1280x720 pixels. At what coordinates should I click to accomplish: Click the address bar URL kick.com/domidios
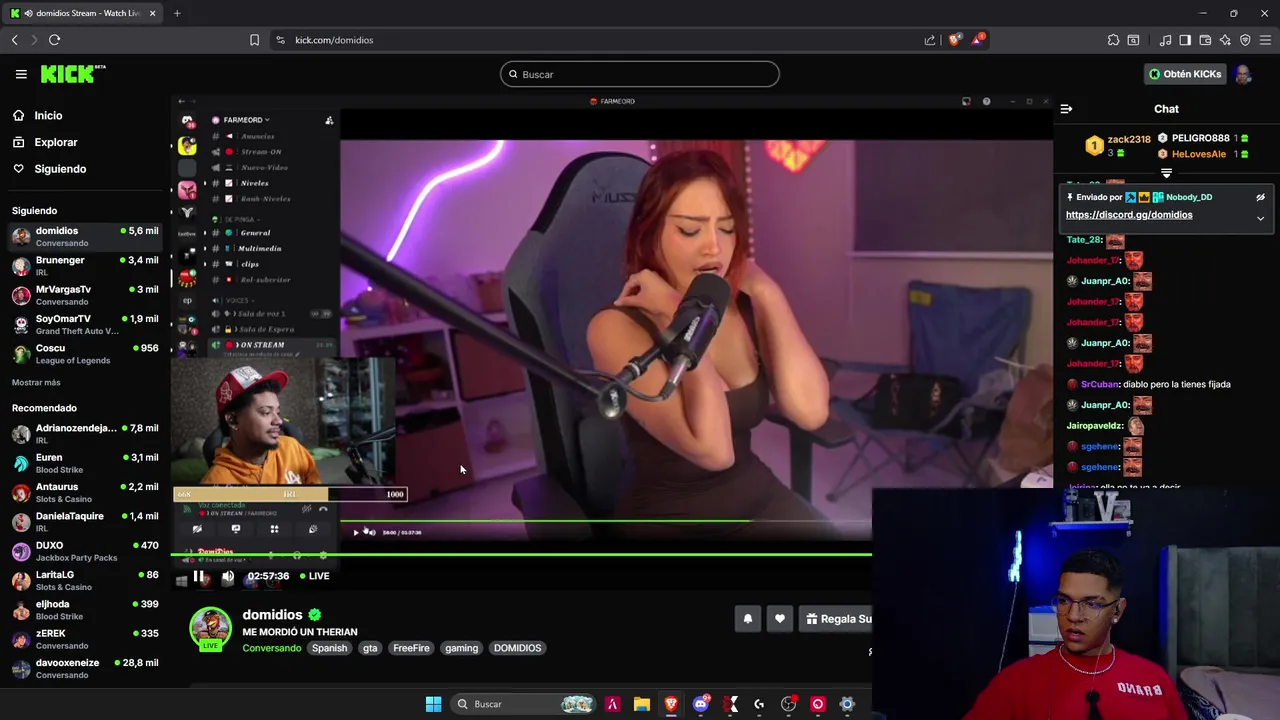coord(334,40)
